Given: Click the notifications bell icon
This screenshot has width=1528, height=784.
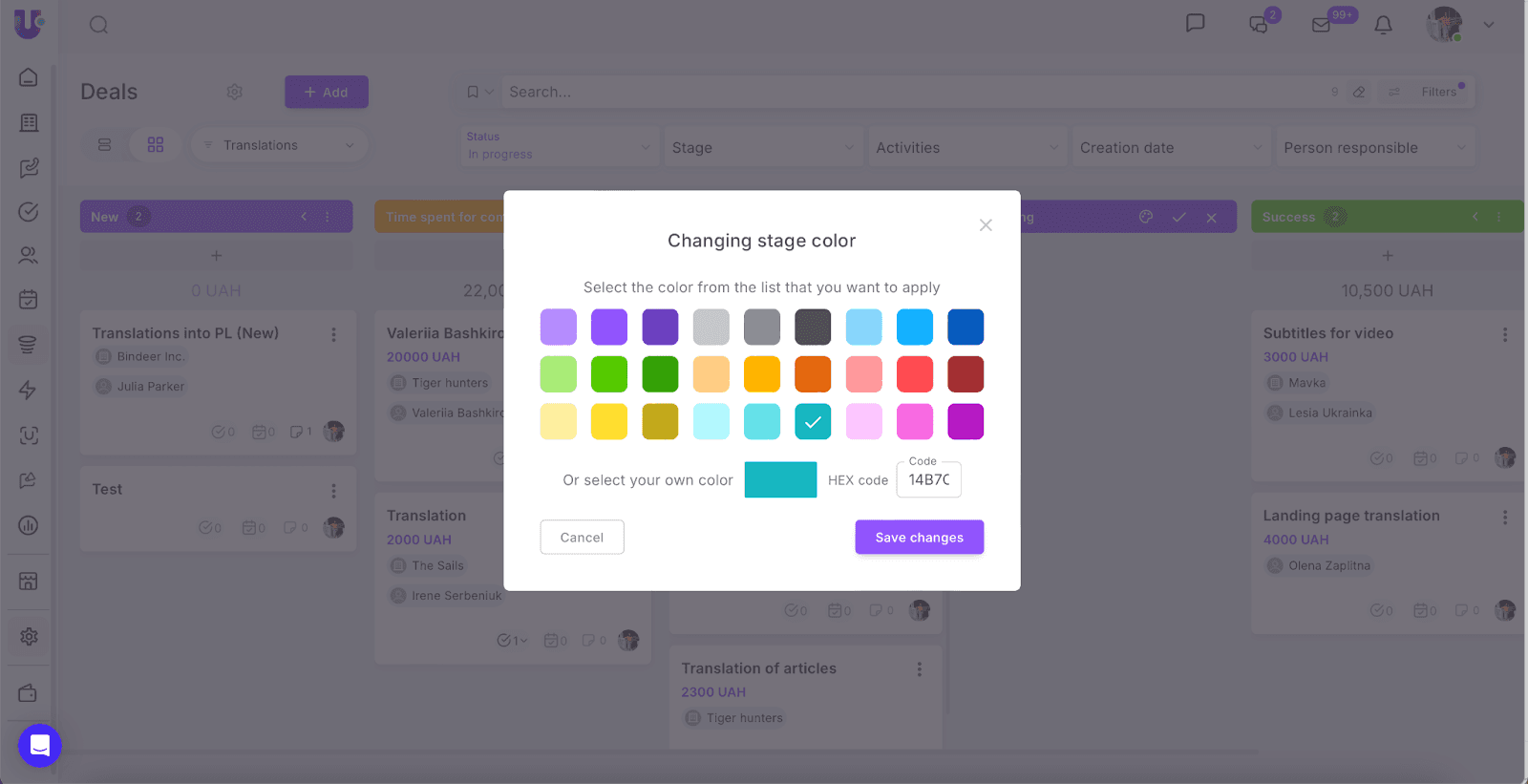Looking at the screenshot, I should coord(1383,25).
